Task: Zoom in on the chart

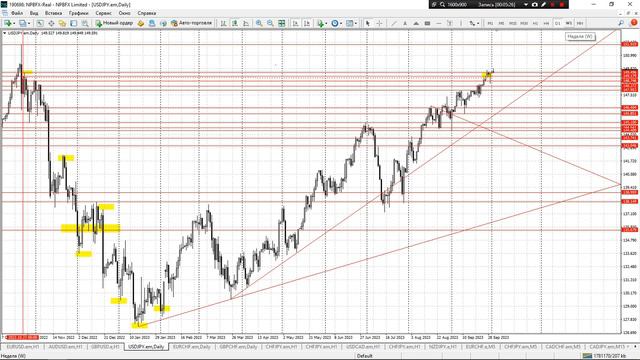Action: (259, 23)
